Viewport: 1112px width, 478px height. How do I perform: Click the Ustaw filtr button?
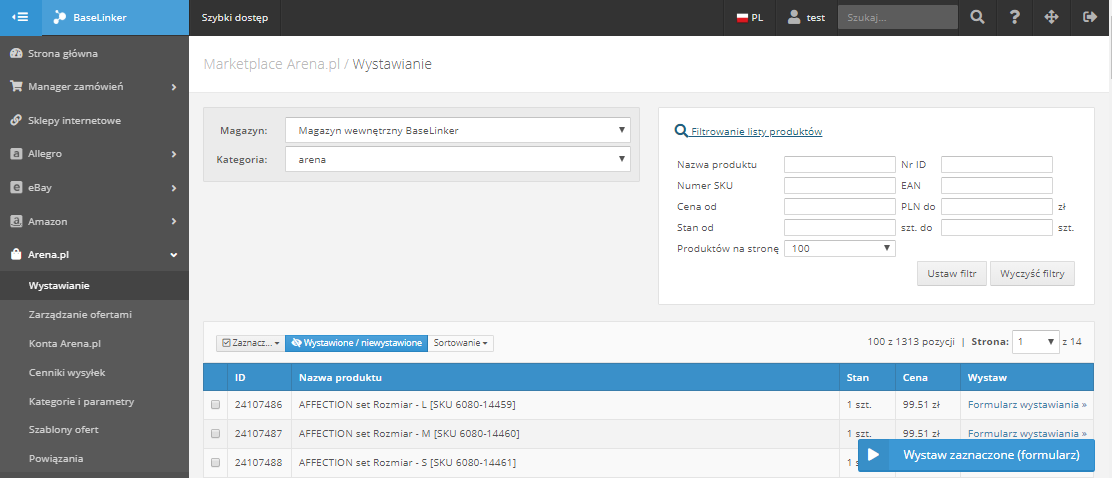[952, 273]
